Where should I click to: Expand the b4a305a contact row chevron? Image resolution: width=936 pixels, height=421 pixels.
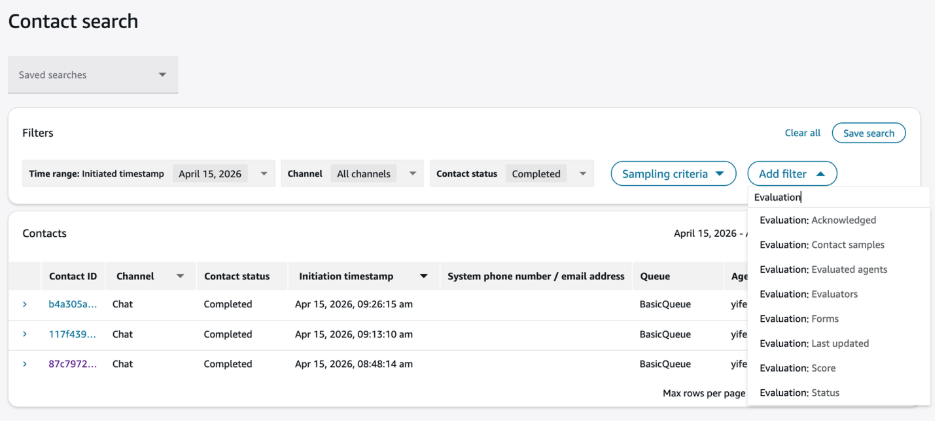[x=25, y=304]
